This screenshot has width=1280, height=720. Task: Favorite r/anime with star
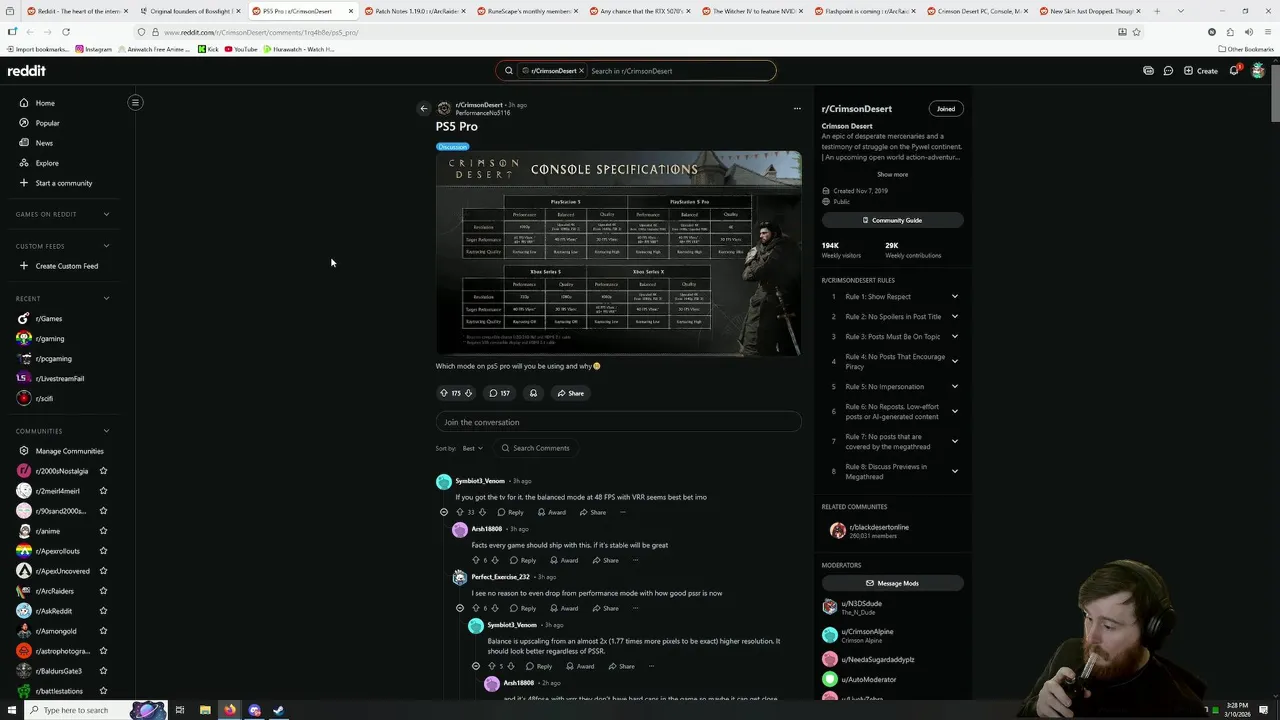click(103, 531)
